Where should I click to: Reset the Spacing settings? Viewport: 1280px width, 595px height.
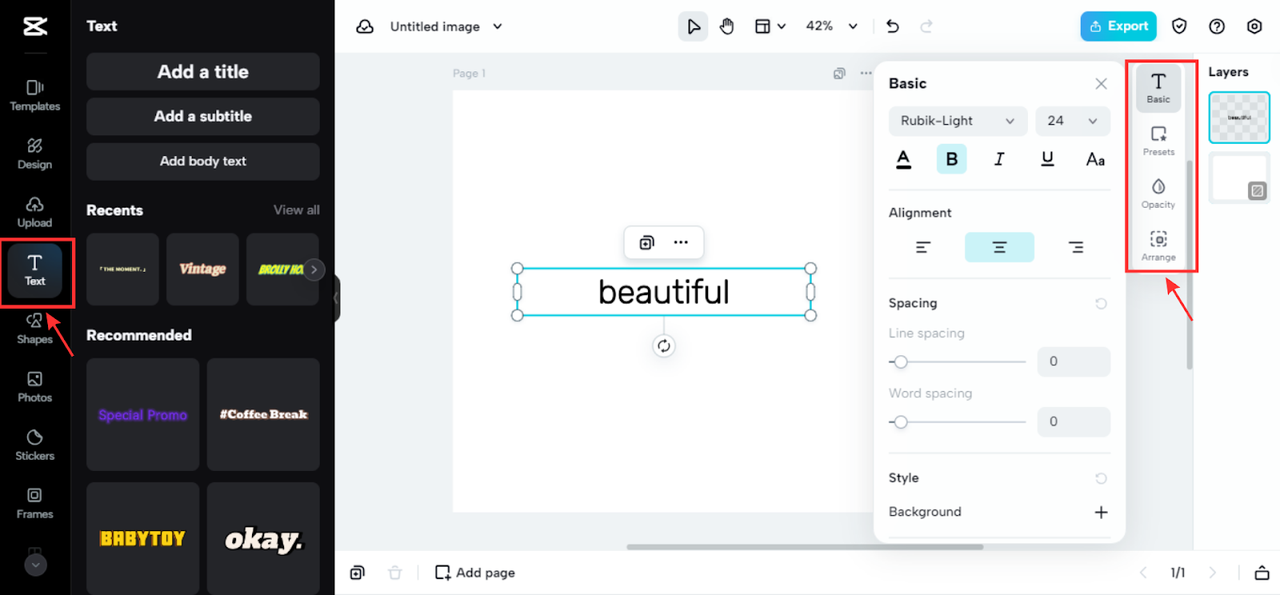click(x=1101, y=303)
